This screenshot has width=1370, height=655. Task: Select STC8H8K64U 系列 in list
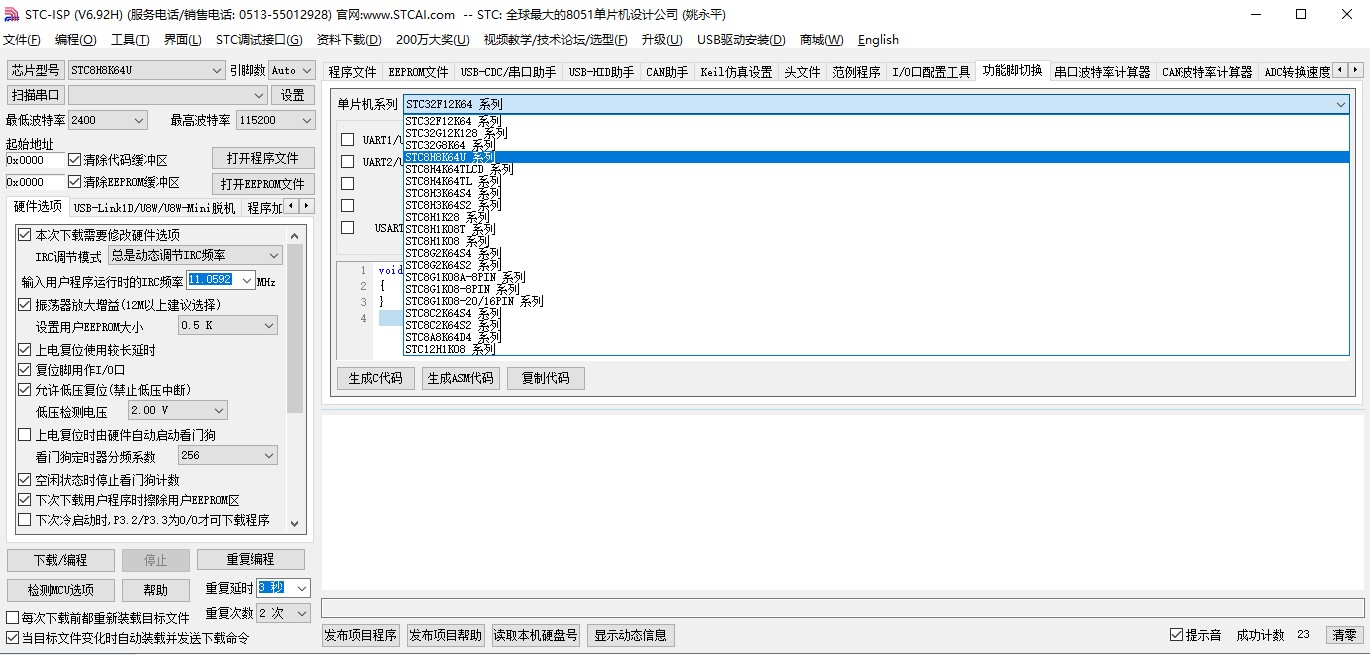point(876,157)
